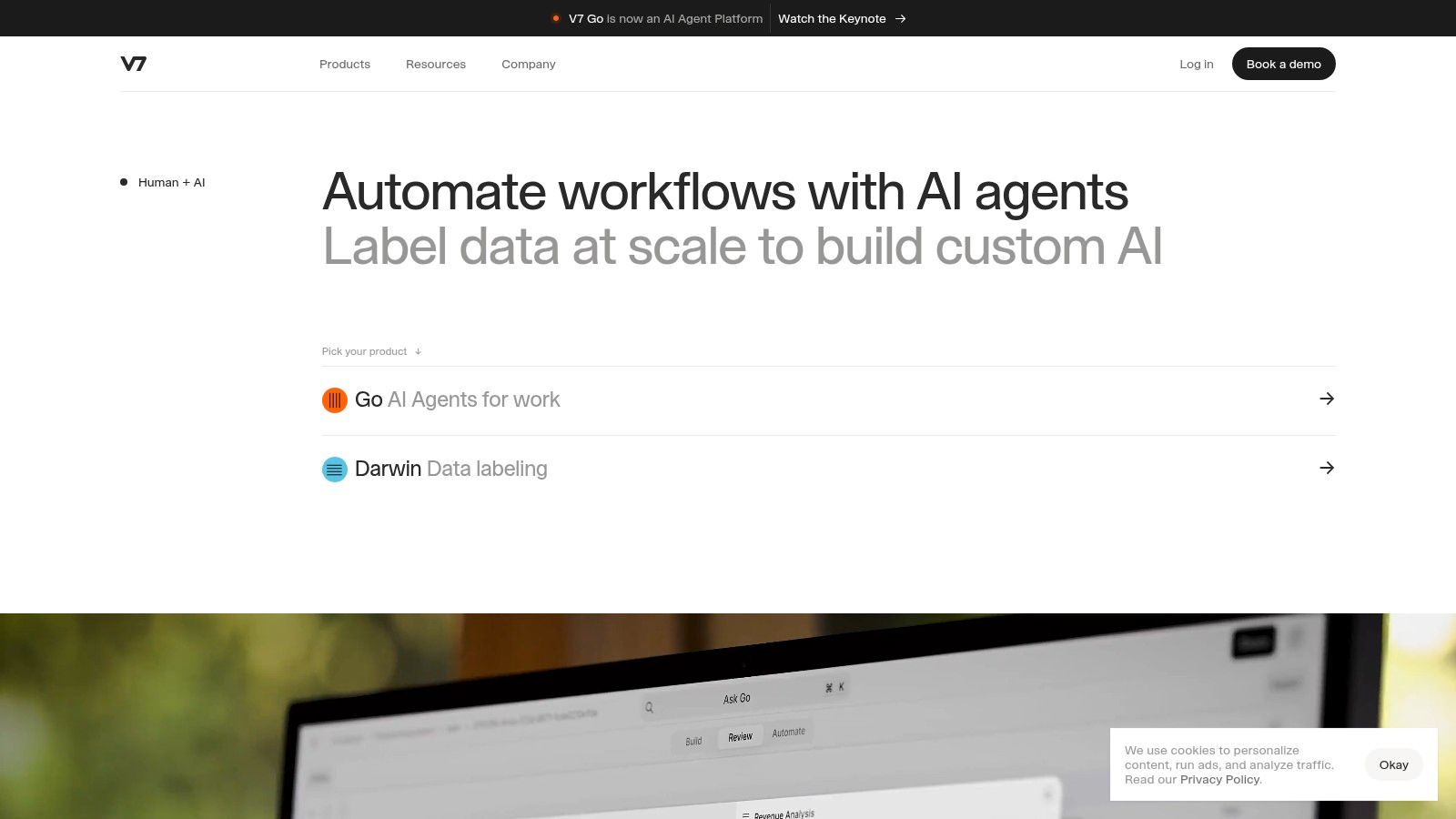Click the Automate tab in laptop preview
Image resolution: width=1456 pixels, height=819 pixels.
coord(789,733)
